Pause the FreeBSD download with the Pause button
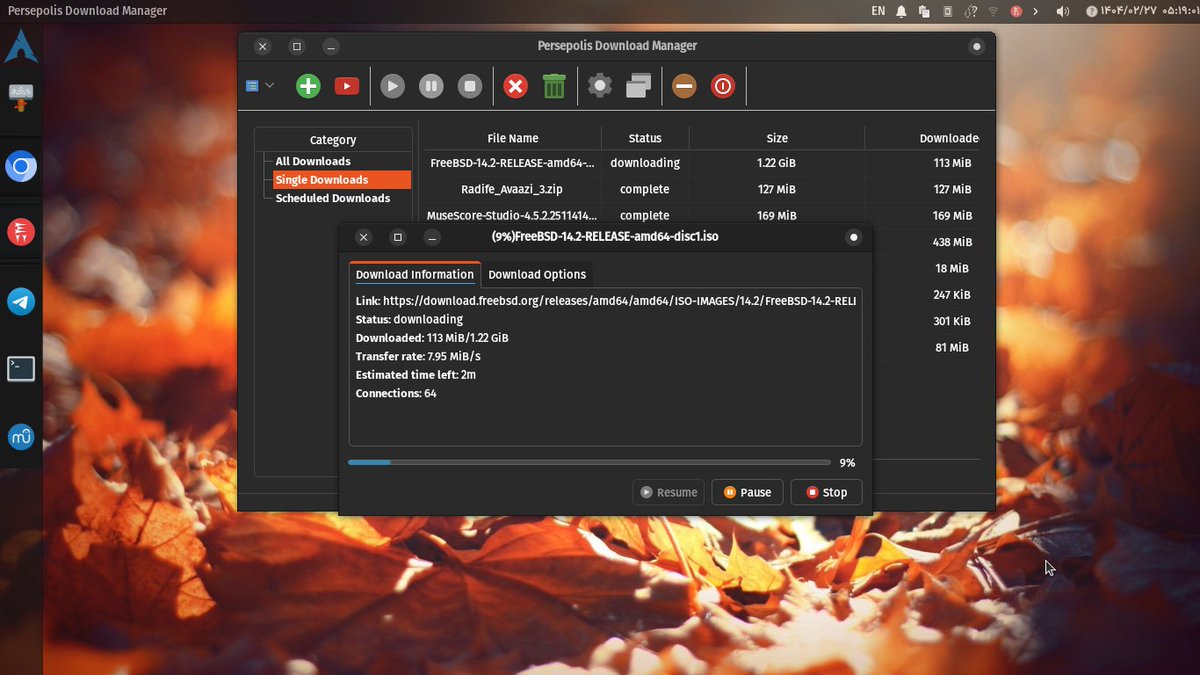The height and width of the screenshot is (675, 1200). coord(747,492)
